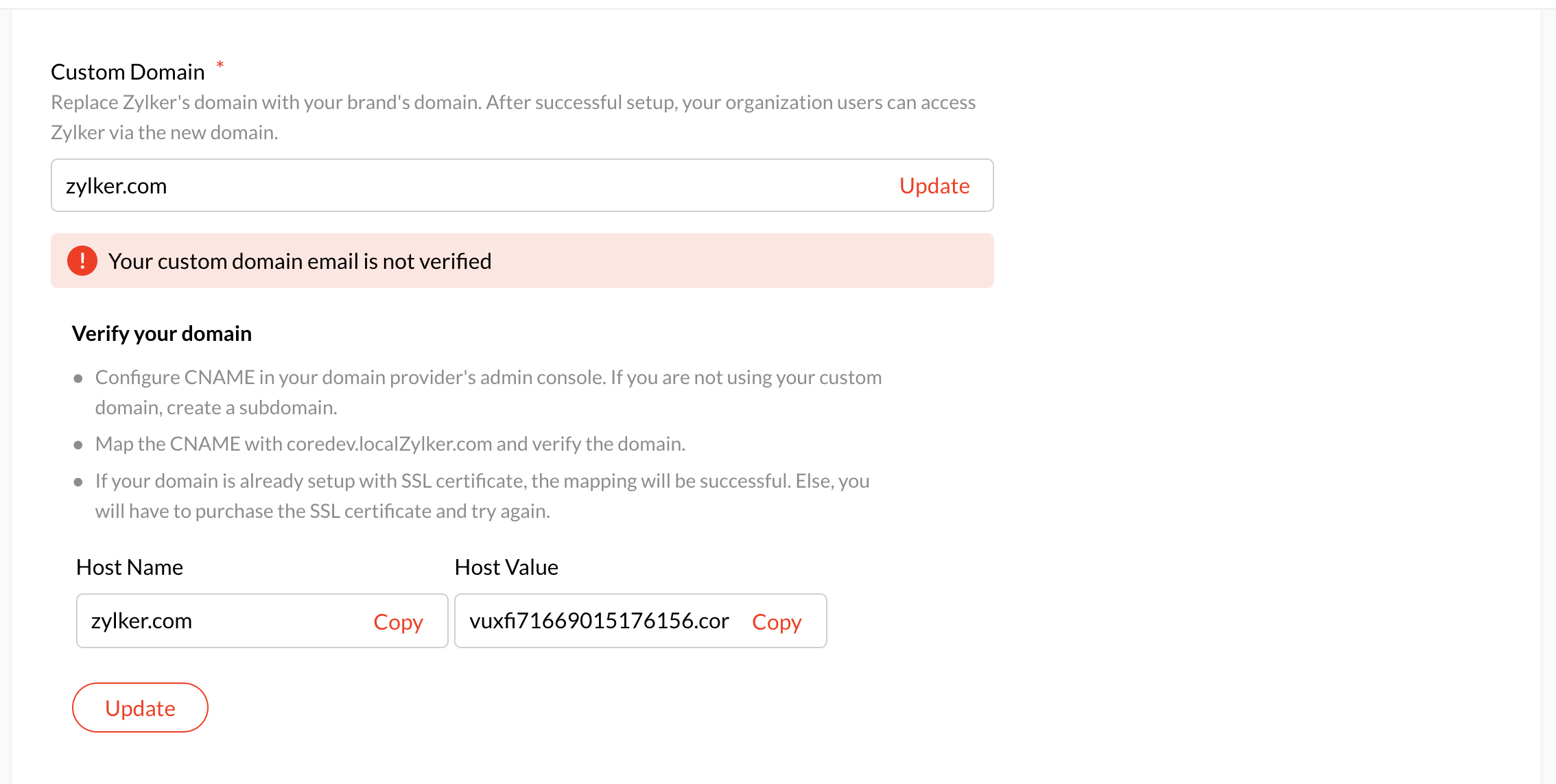Click bullet dot beside Configure CNAME instruction
The width and height of the screenshot is (1556, 784).
pos(78,379)
